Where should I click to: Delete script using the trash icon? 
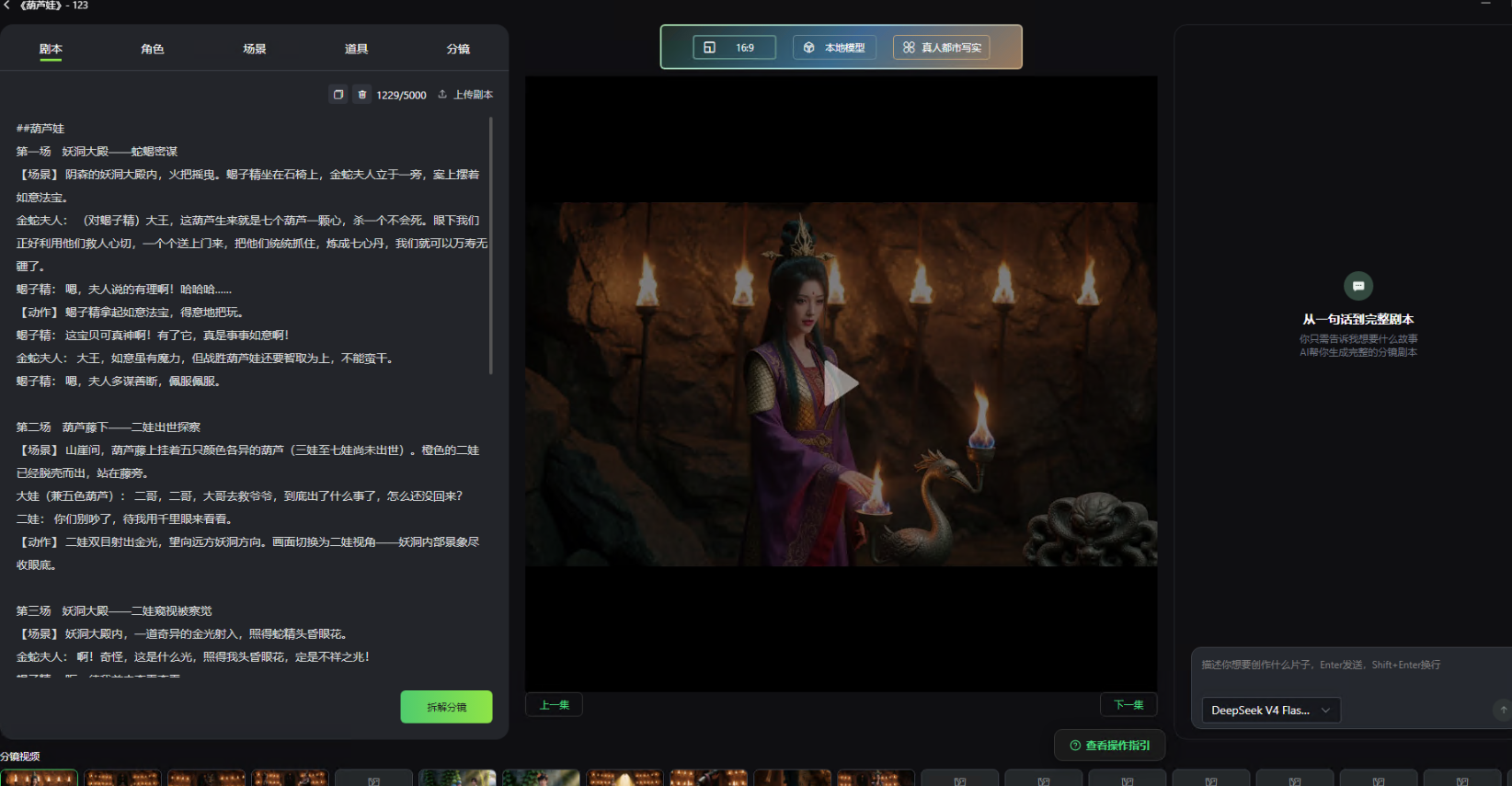coord(362,95)
